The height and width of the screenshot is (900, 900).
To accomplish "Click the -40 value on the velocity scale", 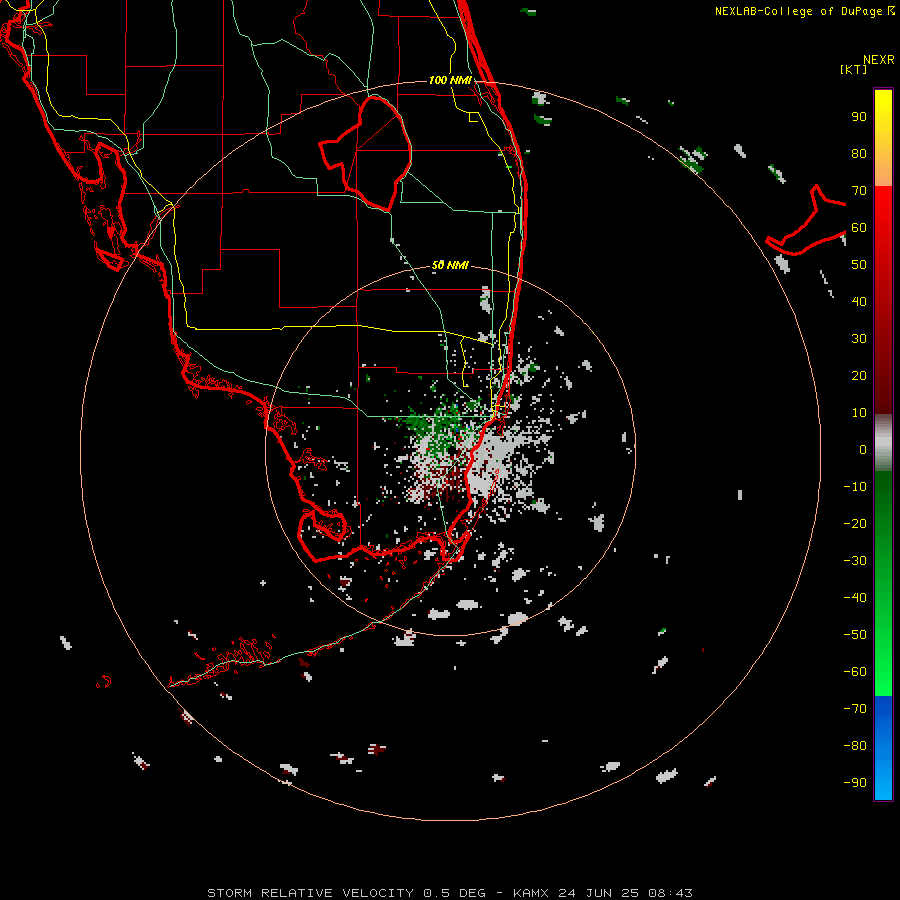I will [x=855, y=598].
